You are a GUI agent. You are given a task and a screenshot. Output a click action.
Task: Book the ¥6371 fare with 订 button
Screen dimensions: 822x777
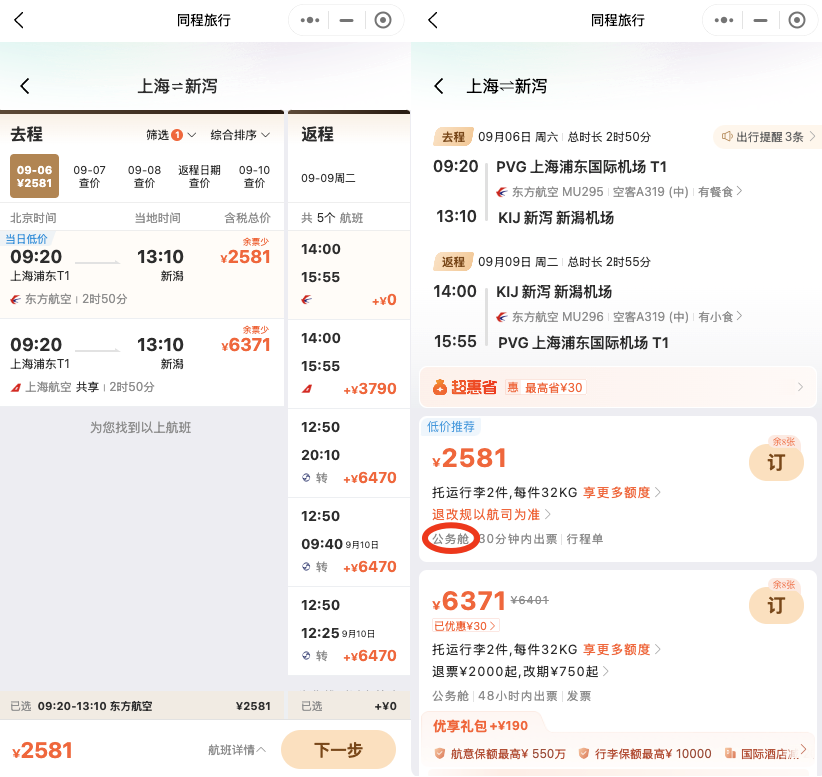point(776,606)
